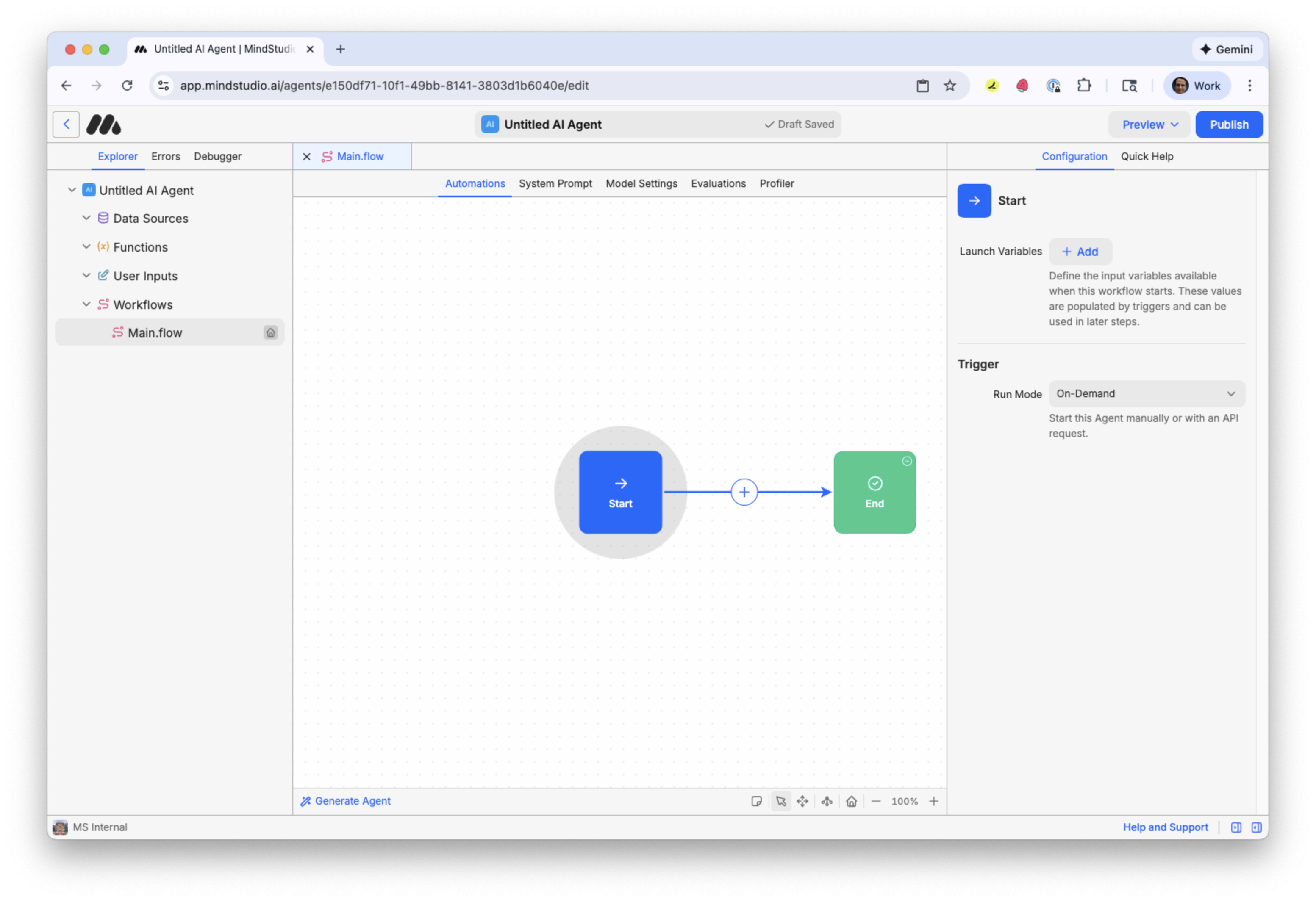Viewport: 1316px width, 902px height.
Task: Open the Quick Help tab
Action: (x=1147, y=156)
